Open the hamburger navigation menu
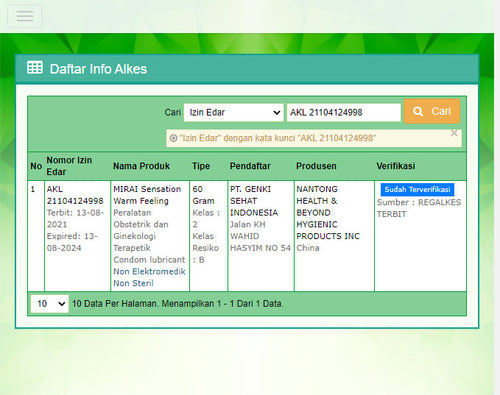Screen dimensions: 500x395 [25, 16]
